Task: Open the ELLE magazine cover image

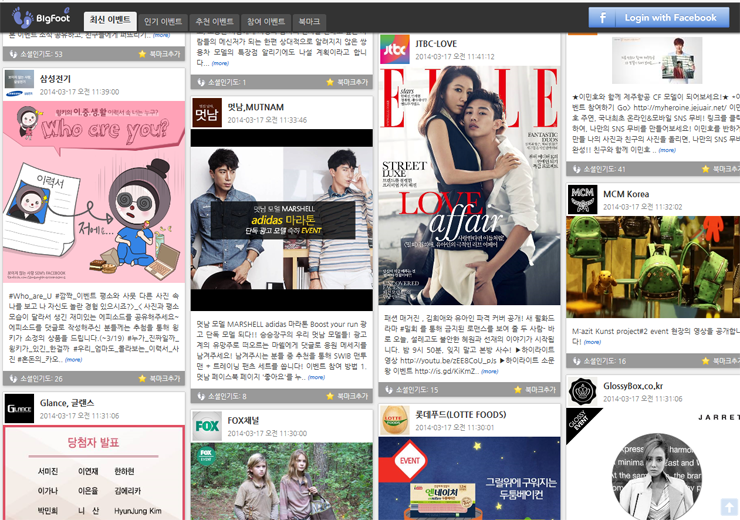Action: [x=470, y=185]
